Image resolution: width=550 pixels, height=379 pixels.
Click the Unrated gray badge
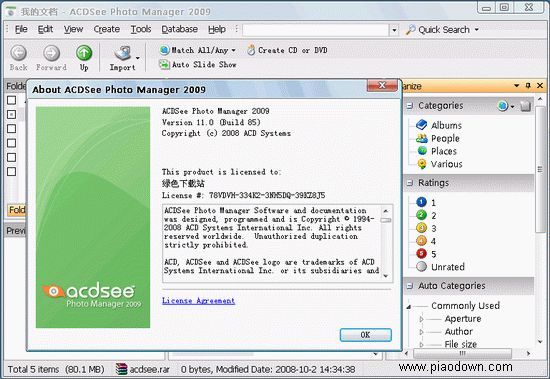[x=421, y=266]
